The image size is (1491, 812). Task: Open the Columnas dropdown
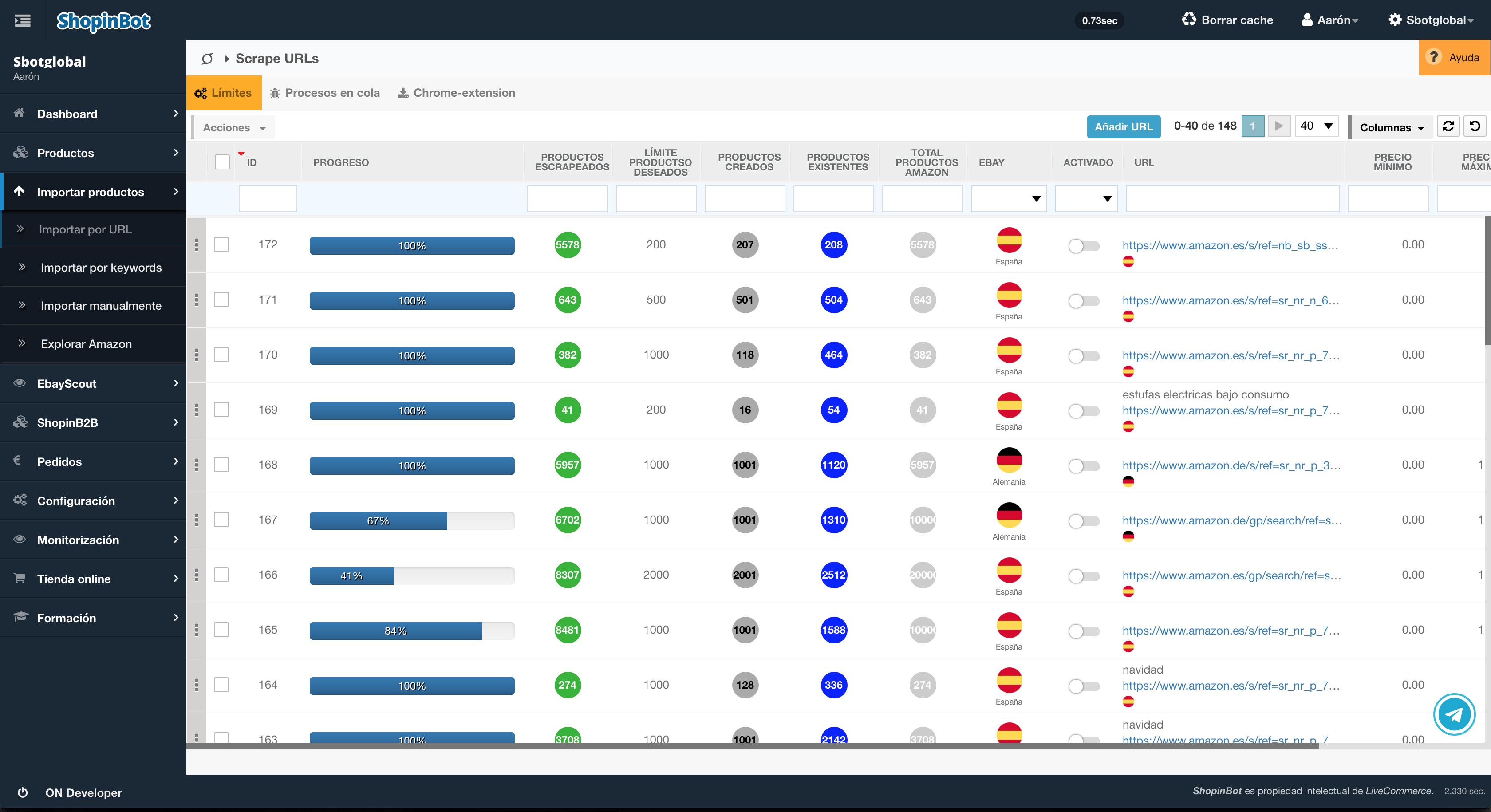[1391, 127]
